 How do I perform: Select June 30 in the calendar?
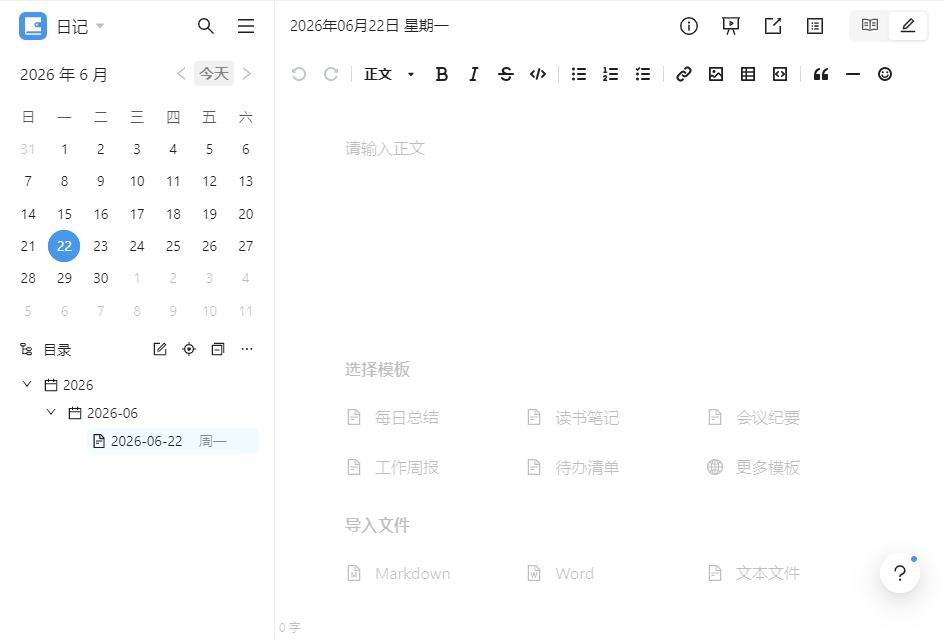[101, 278]
